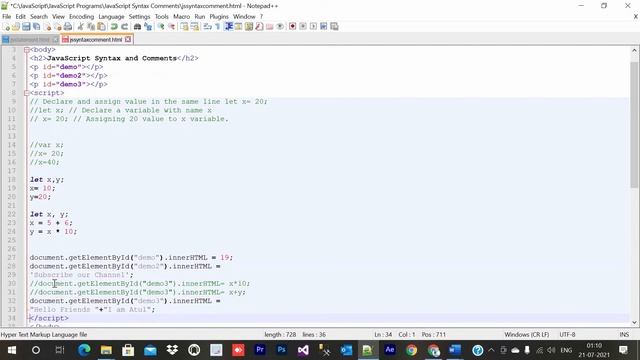Click the Copy toolbar icon

(x=91, y=27)
